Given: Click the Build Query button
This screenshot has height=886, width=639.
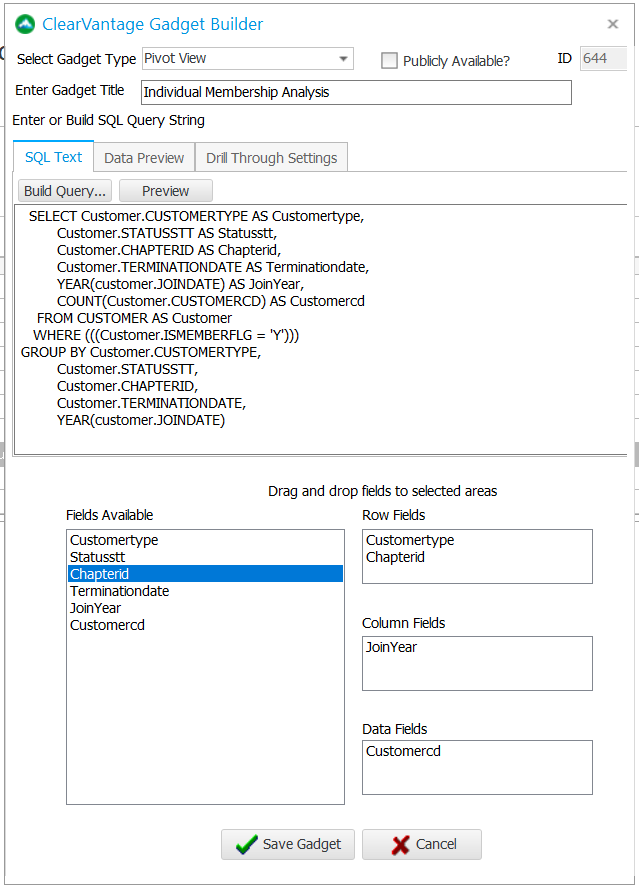Looking at the screenshot, I should [65, 191].
